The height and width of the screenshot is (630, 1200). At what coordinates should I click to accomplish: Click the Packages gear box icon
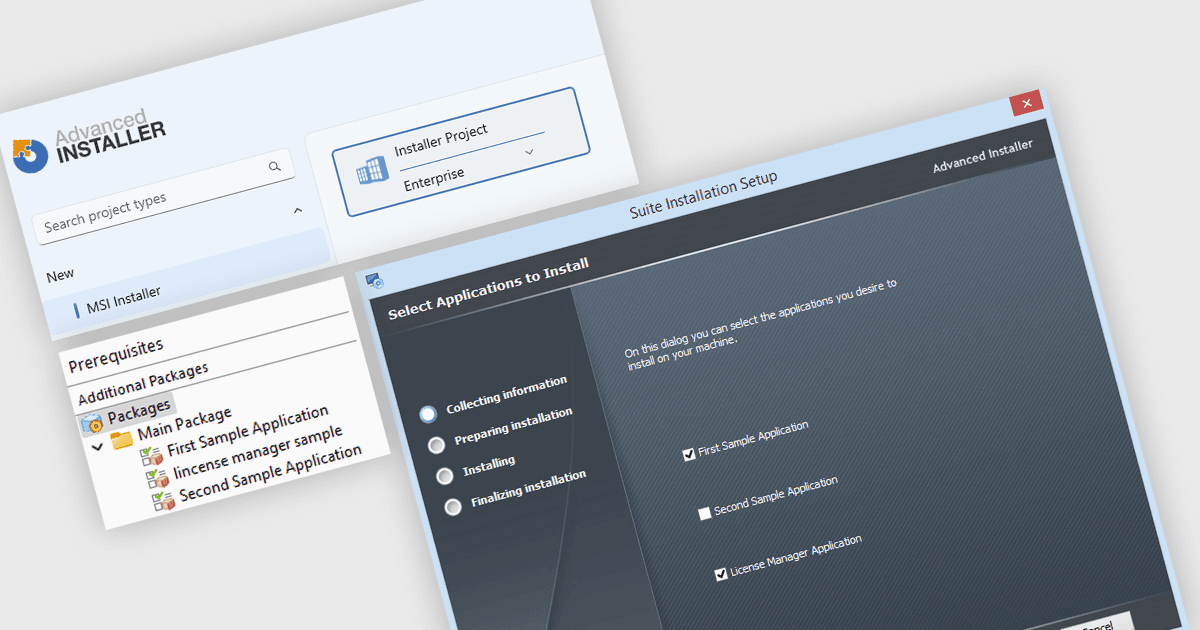91,423
